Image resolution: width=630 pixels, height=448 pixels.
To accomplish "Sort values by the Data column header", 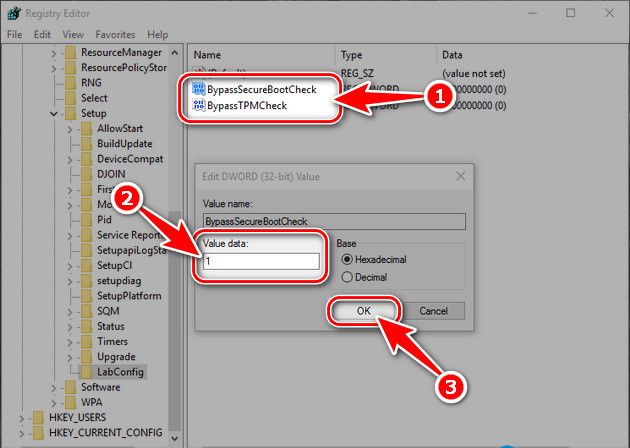I will [452, 55].
